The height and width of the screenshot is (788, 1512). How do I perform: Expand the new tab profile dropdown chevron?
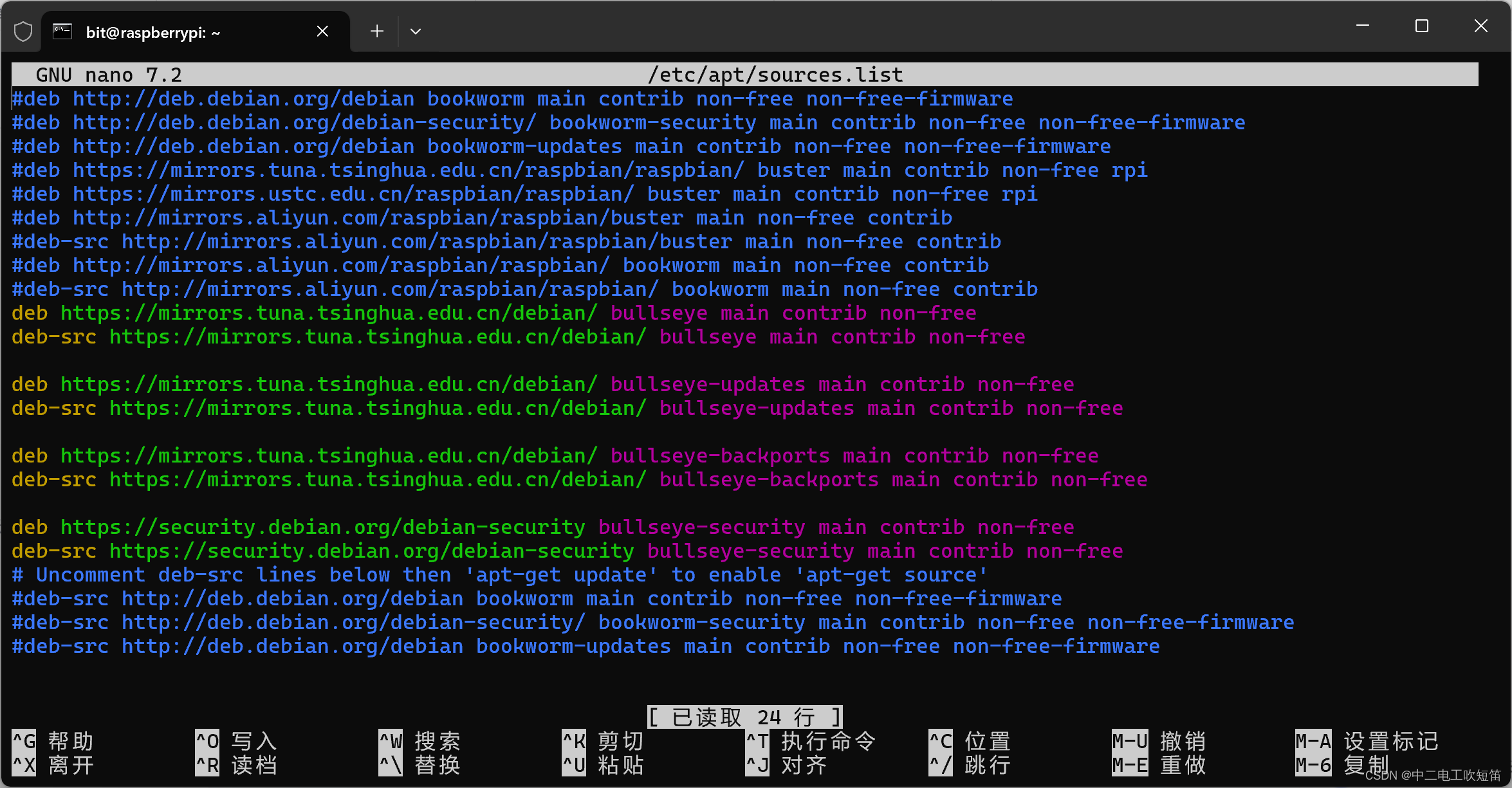pyautogui.click(x=416, y=32)
